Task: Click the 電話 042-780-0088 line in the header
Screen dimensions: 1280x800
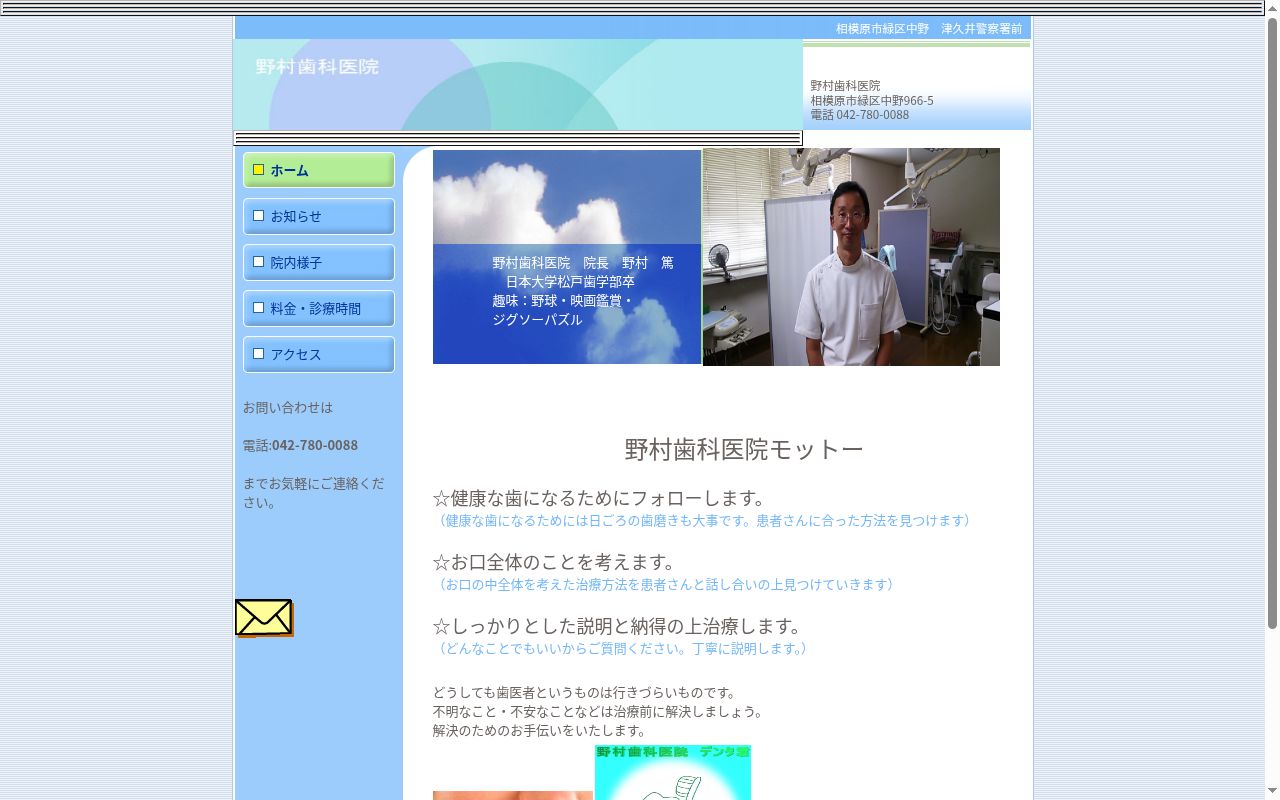Action: pos(860,114)
